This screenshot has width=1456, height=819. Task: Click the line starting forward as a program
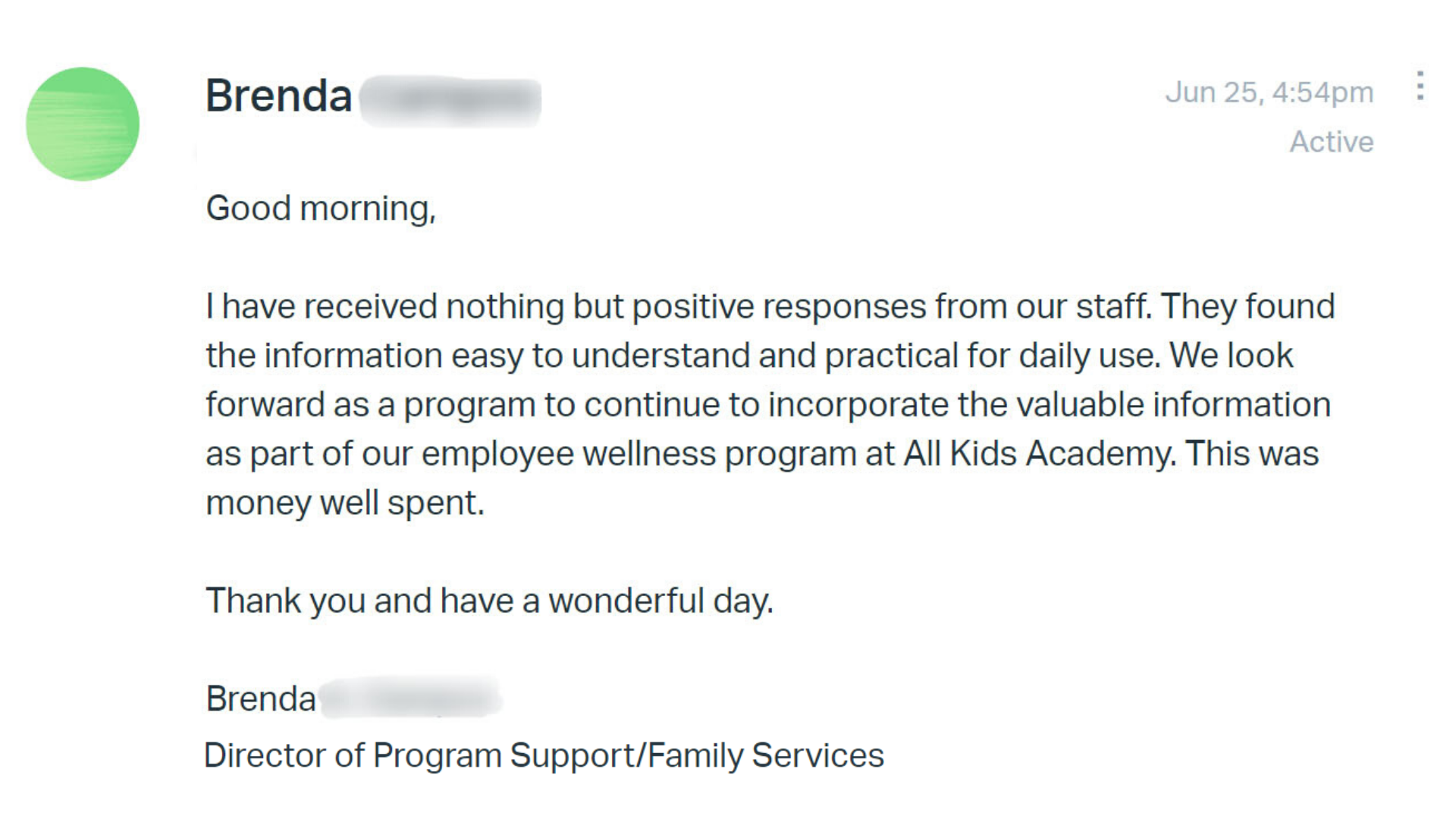(768, 405)
